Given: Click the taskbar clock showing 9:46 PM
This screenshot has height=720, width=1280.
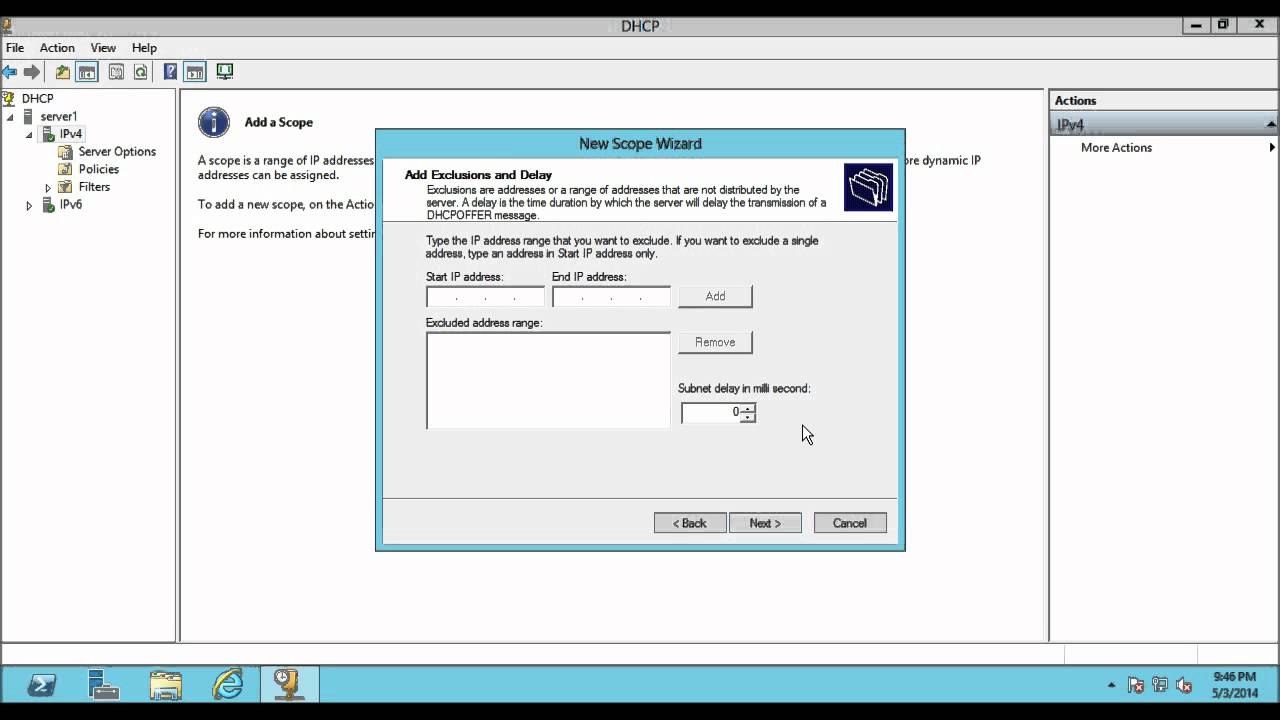Looking at the screenshot, I should [1233, 685].
